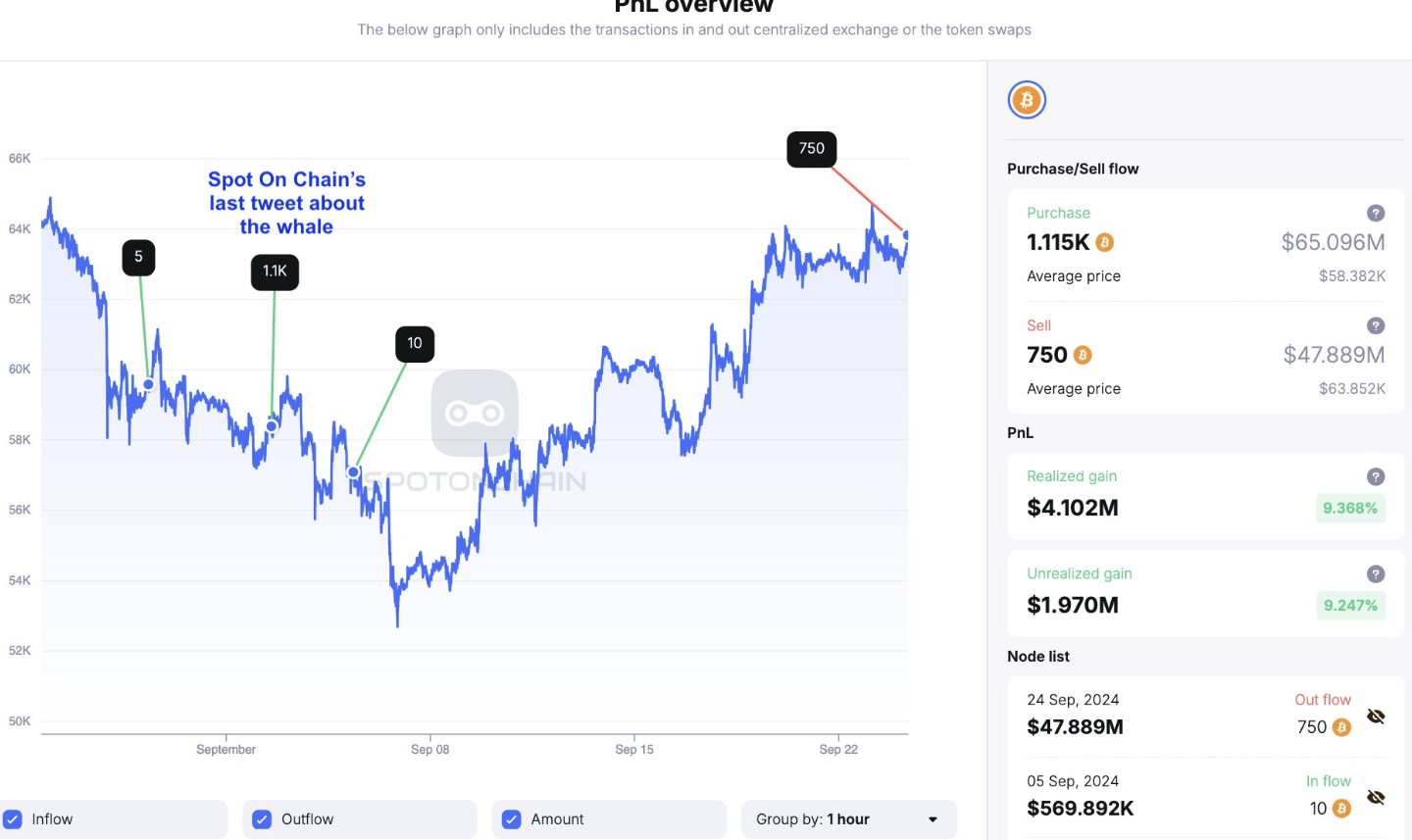Toggle the Amount checkbox

point(512,819)
